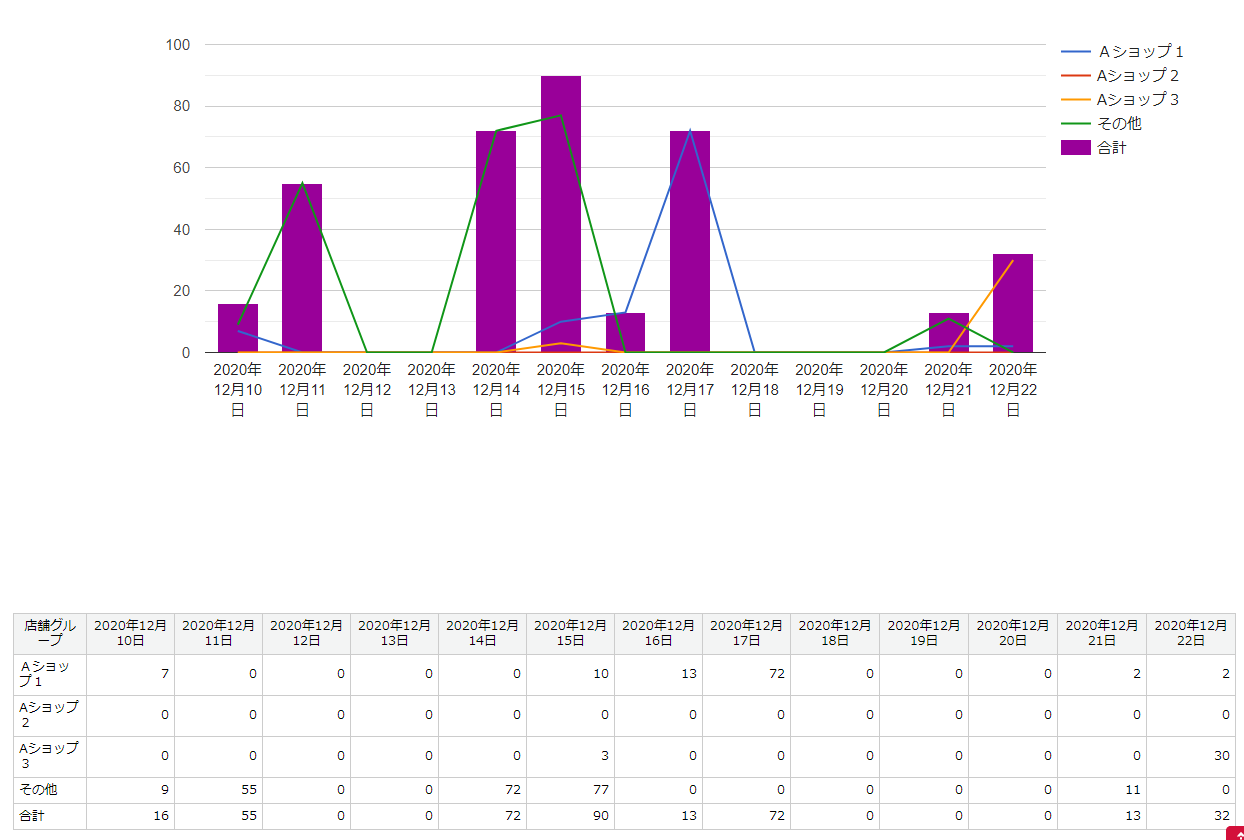Click cell 32 in 合計 row

tap(1191, 816)
